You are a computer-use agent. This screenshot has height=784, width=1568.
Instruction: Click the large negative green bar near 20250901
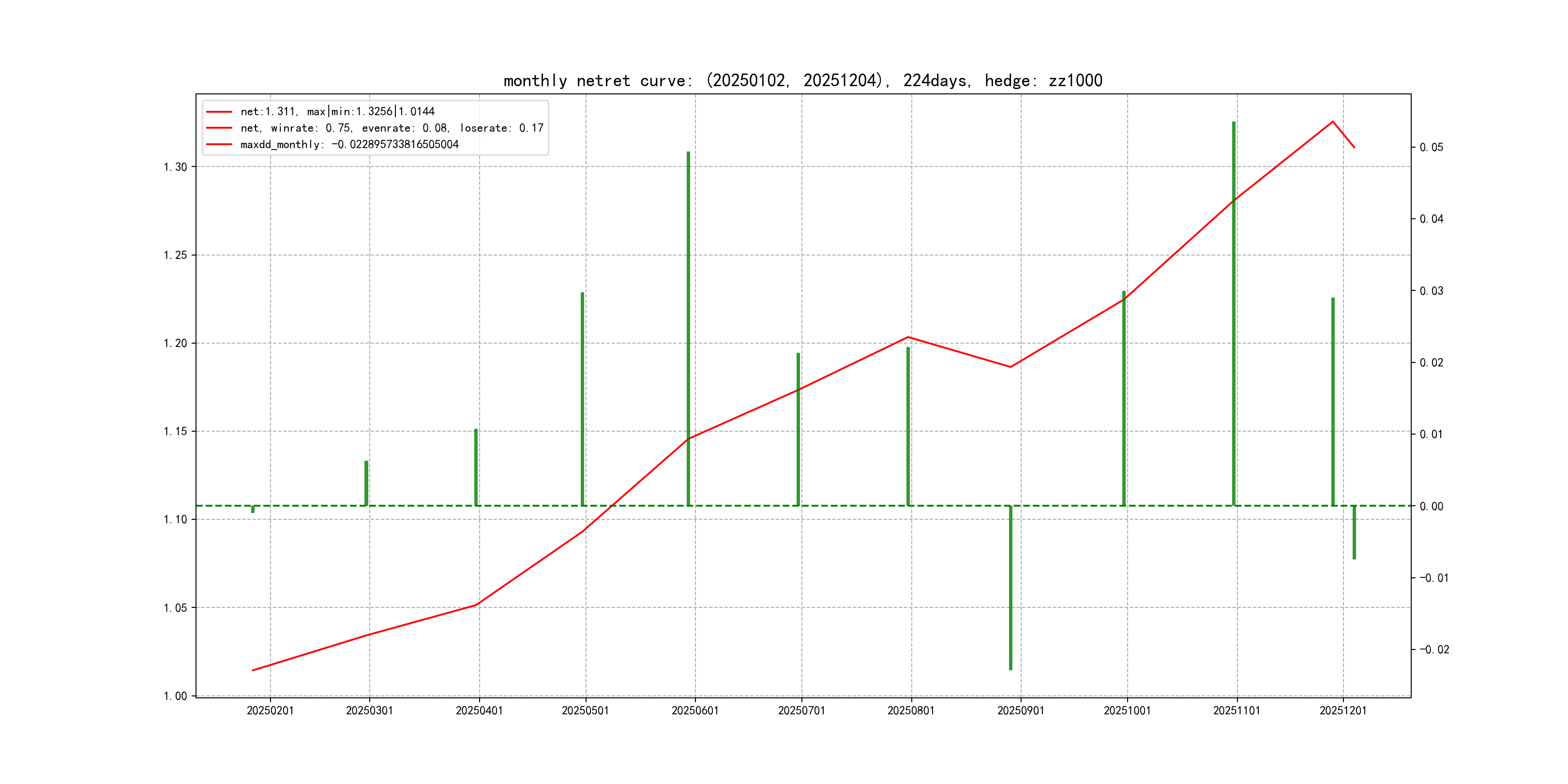click(1010, 588)
